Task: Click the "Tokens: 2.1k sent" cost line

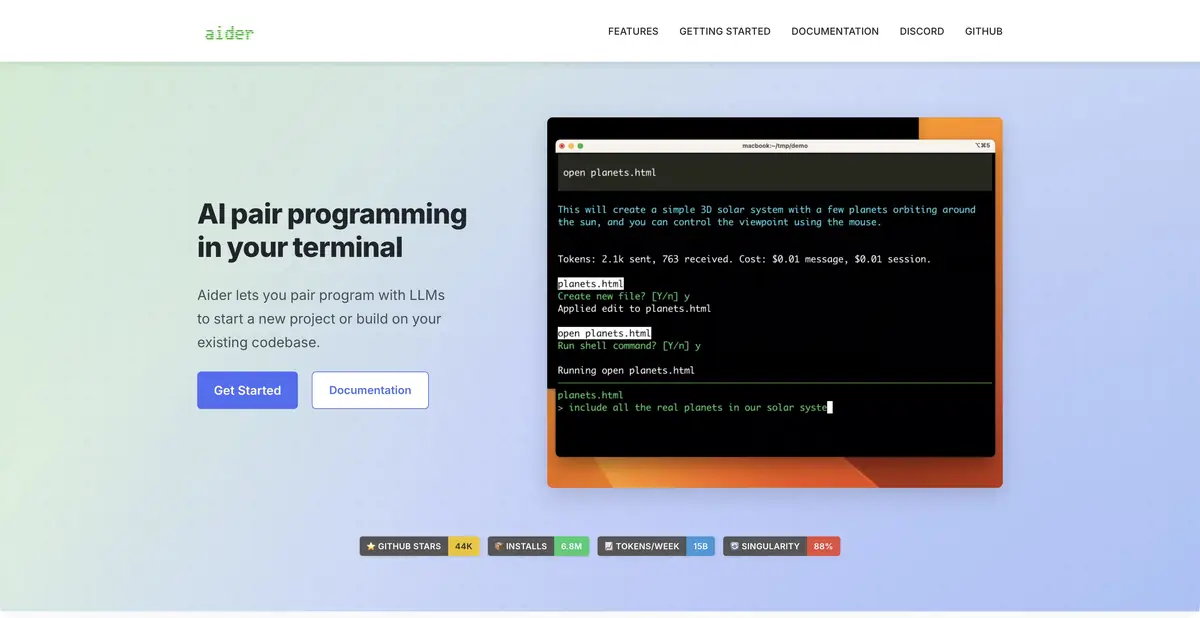Action: (744, 259)
